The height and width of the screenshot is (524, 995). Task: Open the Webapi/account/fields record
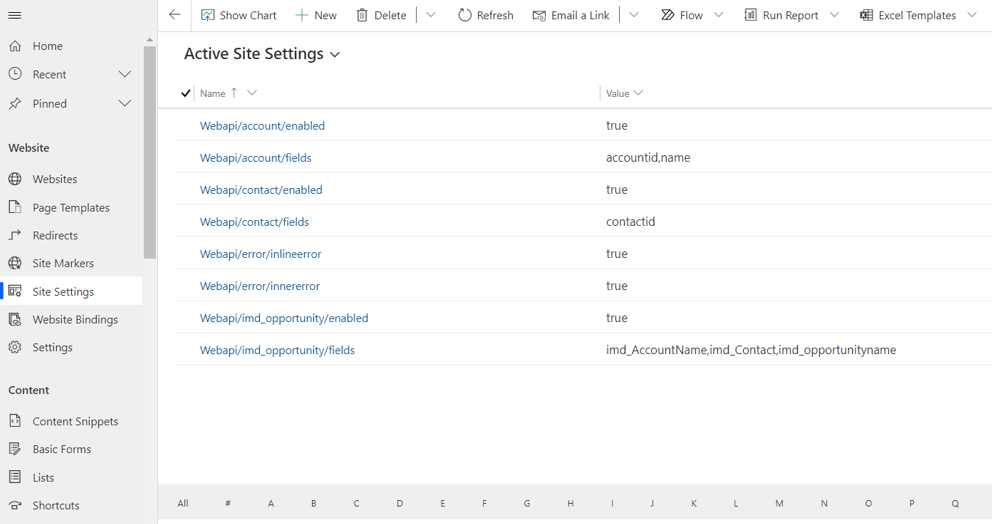[256, 157]
